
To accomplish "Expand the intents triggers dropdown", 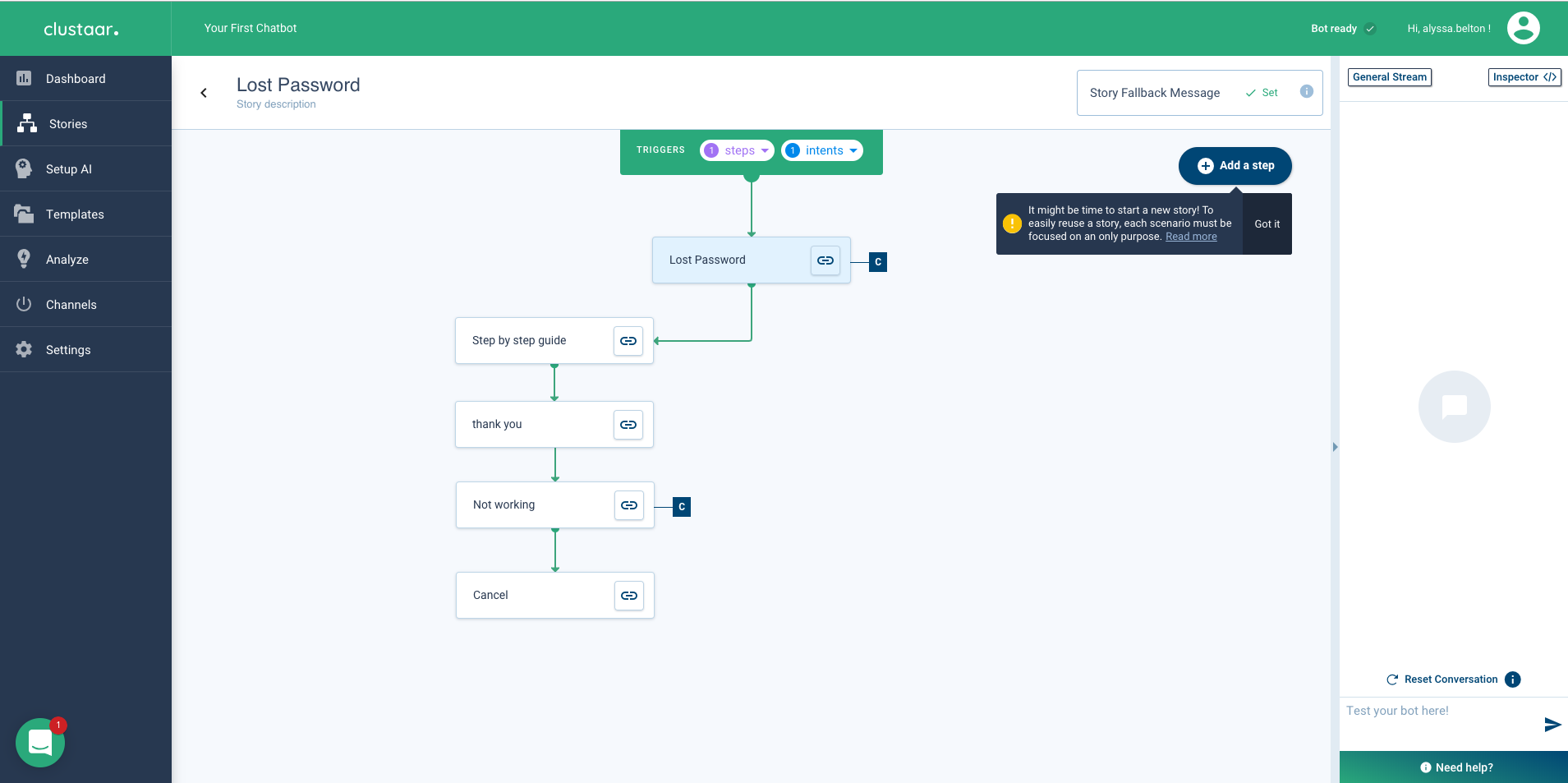I will pos(821,150).
